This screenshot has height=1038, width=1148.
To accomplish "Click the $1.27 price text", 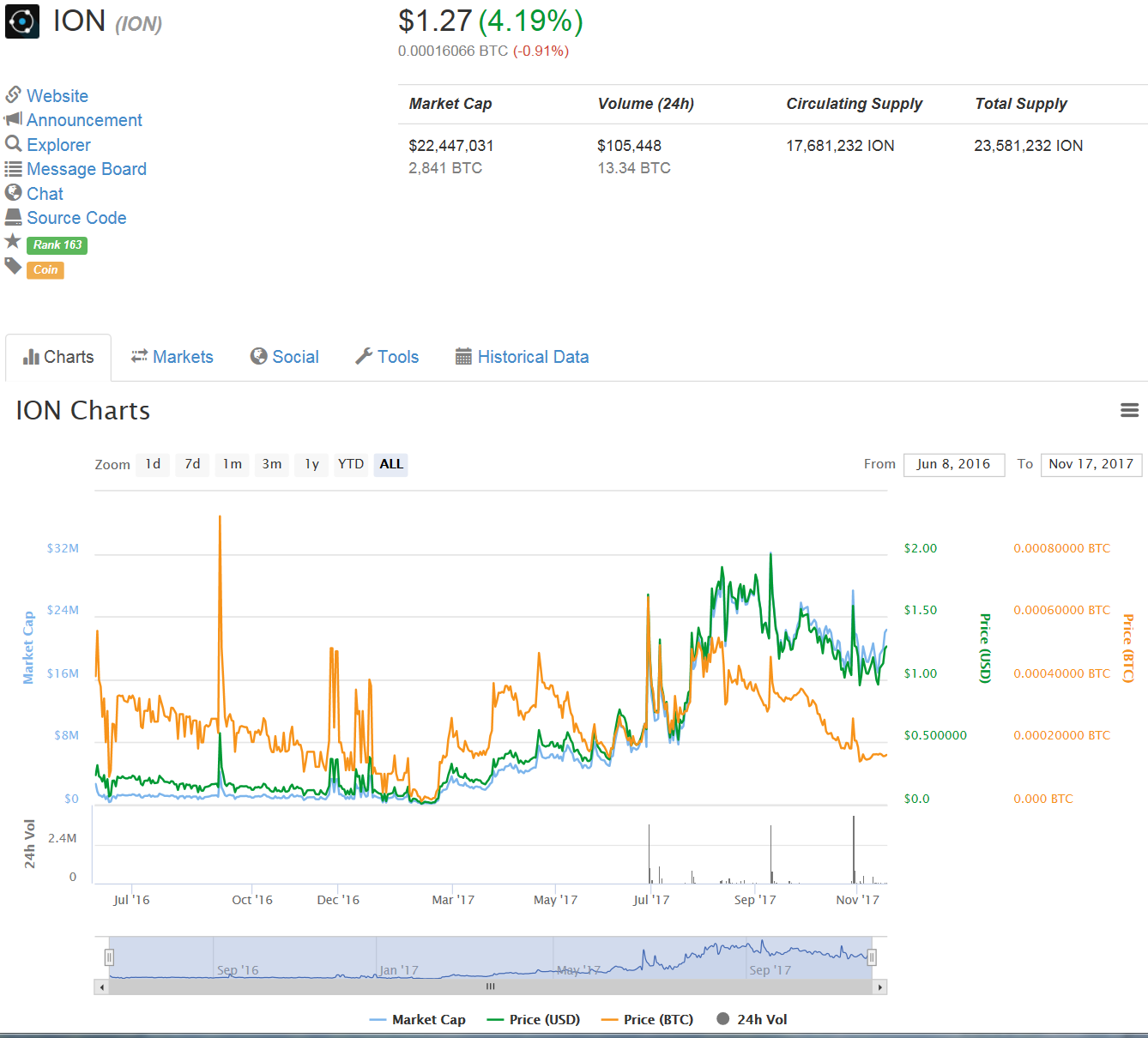I will [435, 21].
